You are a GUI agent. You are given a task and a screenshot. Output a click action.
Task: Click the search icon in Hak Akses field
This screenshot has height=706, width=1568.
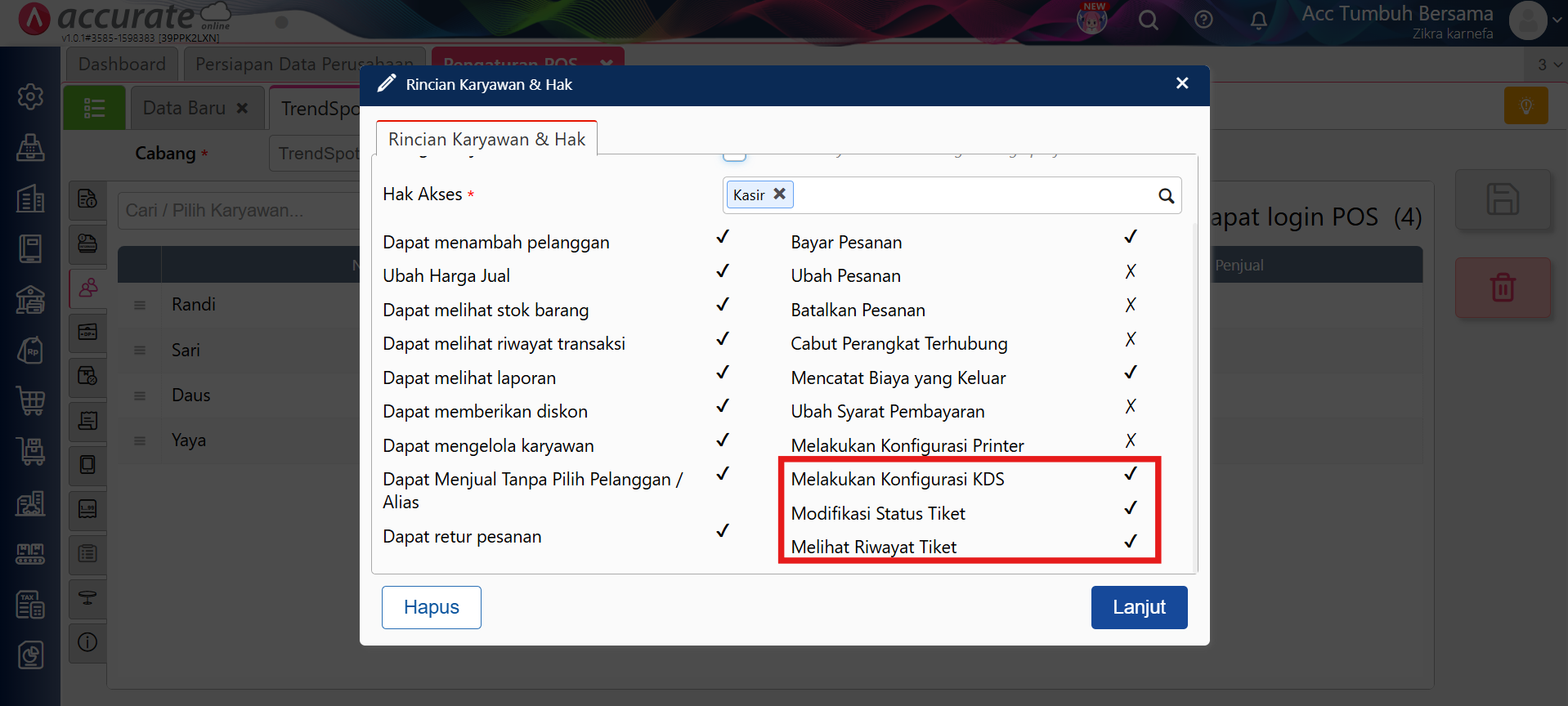(x=1166, y=196)
